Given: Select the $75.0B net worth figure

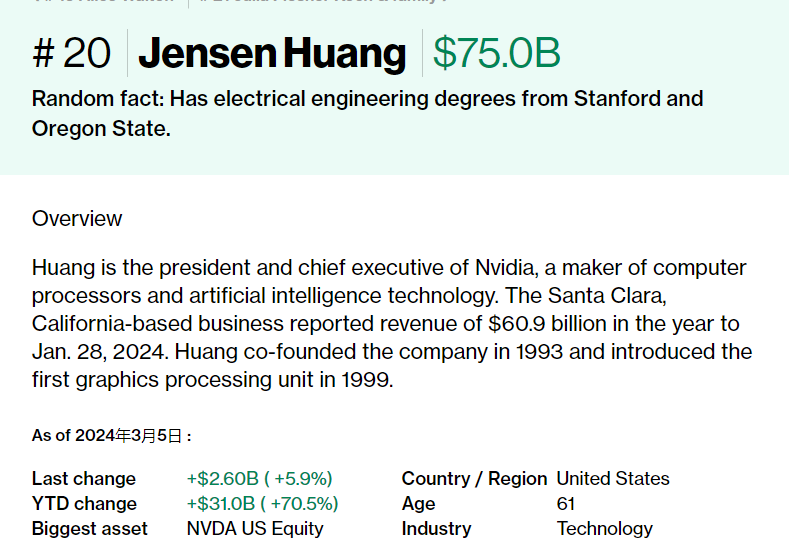Looking at the screenshot, I should pos(497,53).
